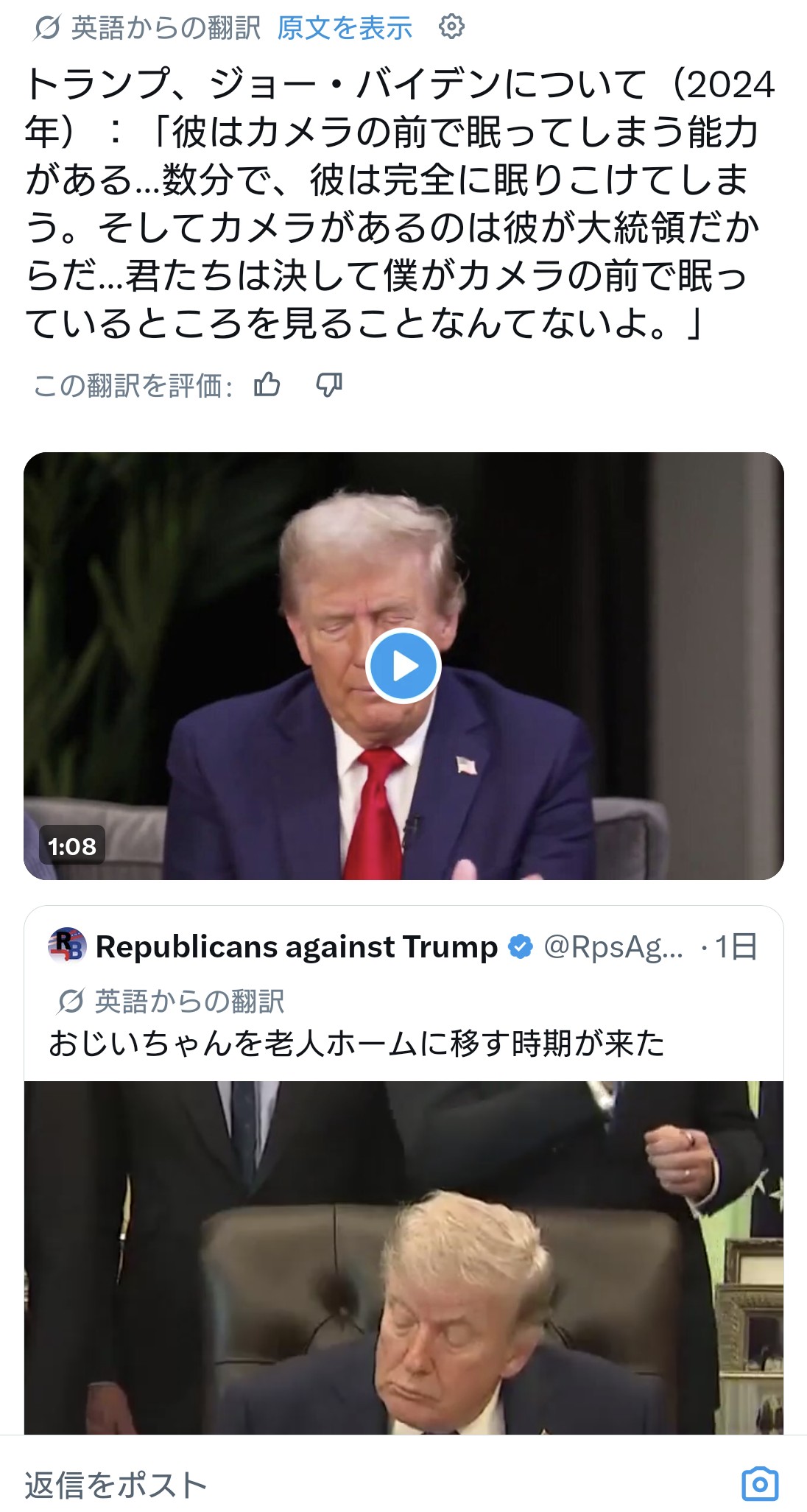Rate the translation with thumbs up
The width and height of the screenshot is (807, 1512).
(267, 384)
